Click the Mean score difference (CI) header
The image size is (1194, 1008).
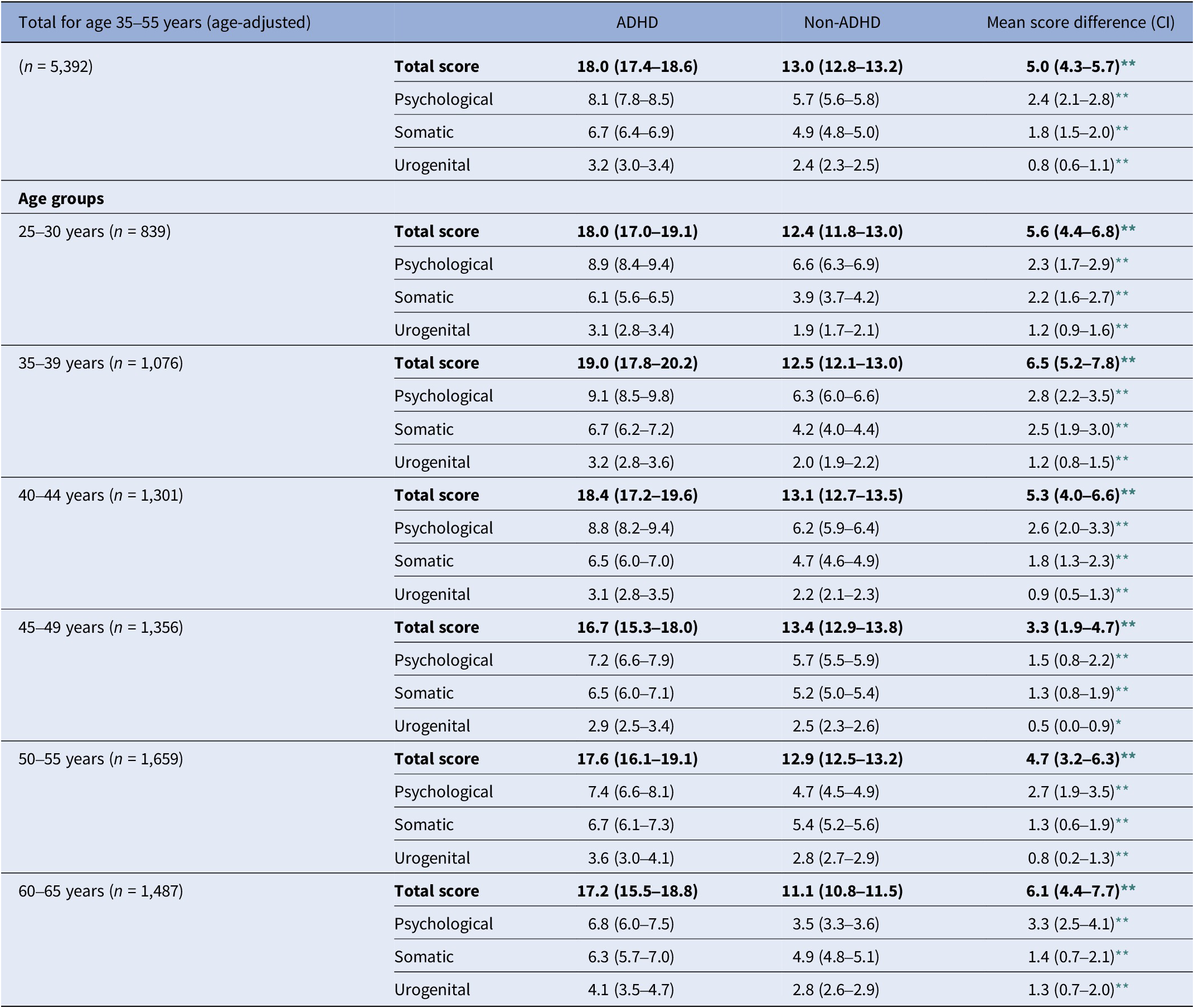1080,22
